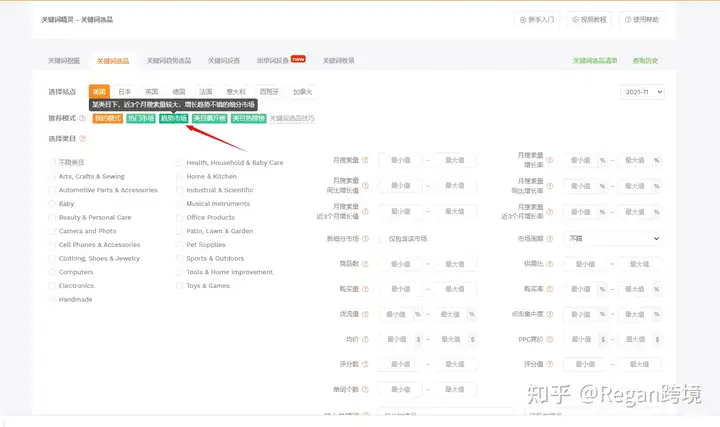The image size is (720, 427).
Task: Select the 意大利 site button
Action: click(236, 92)
